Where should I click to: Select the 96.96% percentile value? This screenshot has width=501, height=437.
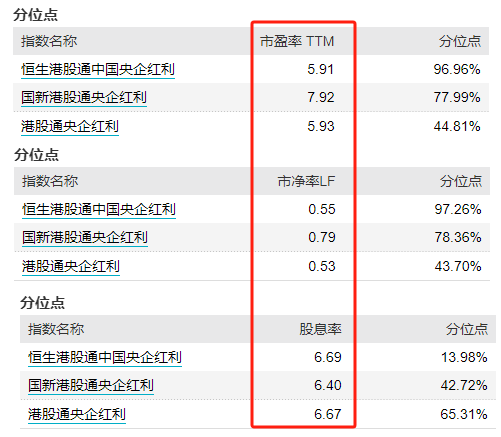(457, 69)
